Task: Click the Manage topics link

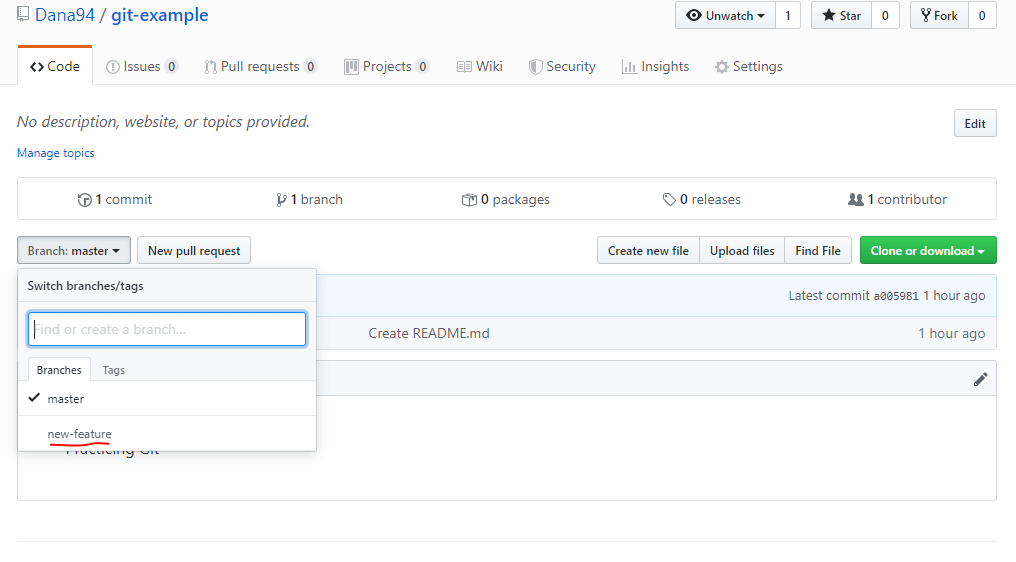Action: click(x=56, y=153)
